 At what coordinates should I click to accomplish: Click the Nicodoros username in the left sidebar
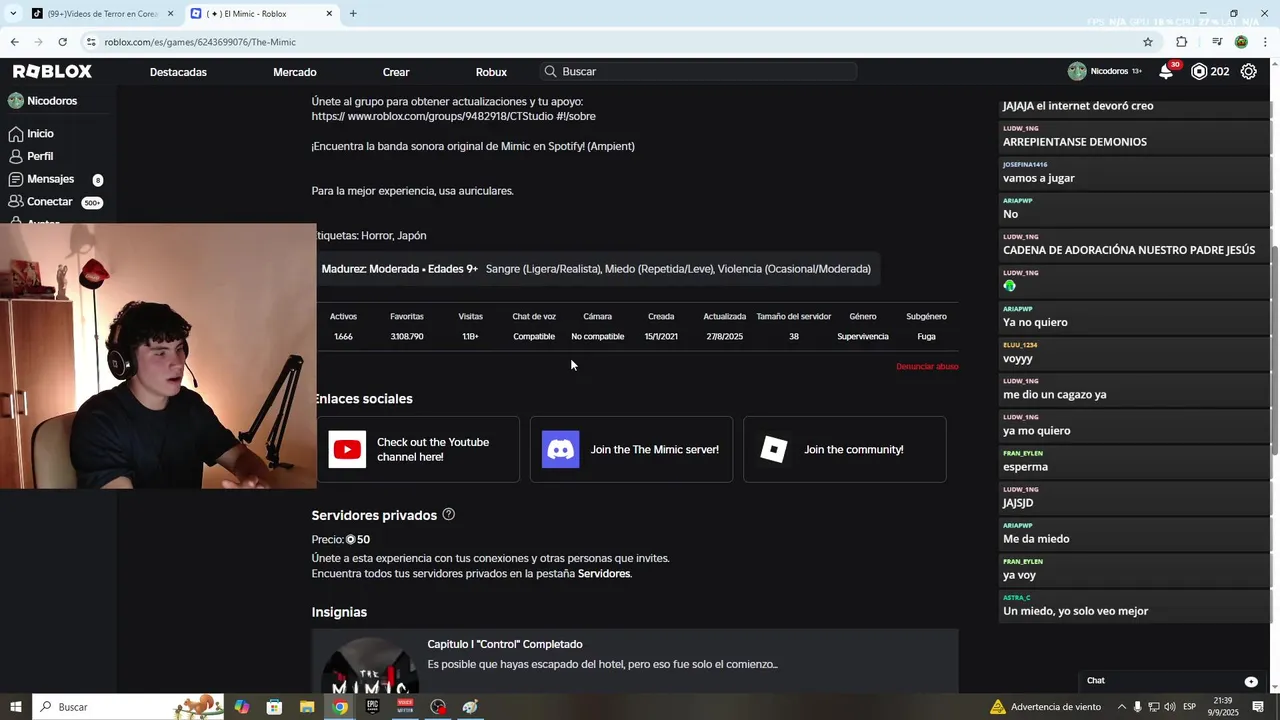(x=52, y=101)
